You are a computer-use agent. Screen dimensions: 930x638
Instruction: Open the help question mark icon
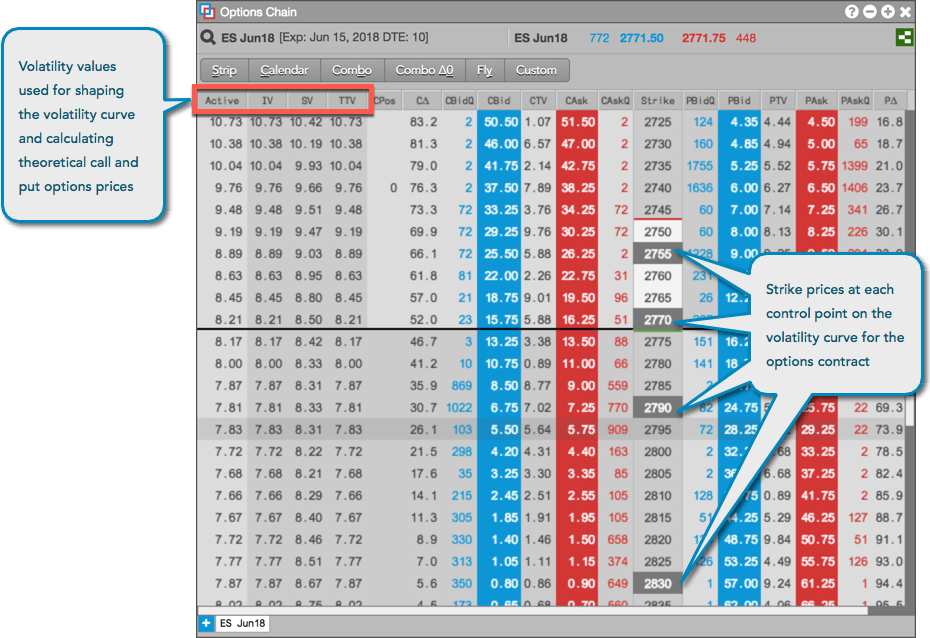pos(850,12)
